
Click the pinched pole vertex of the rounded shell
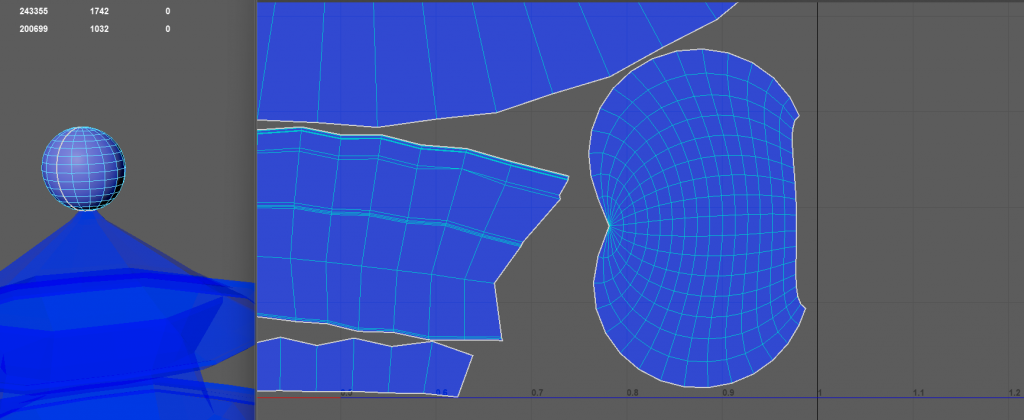coord(609,224)
